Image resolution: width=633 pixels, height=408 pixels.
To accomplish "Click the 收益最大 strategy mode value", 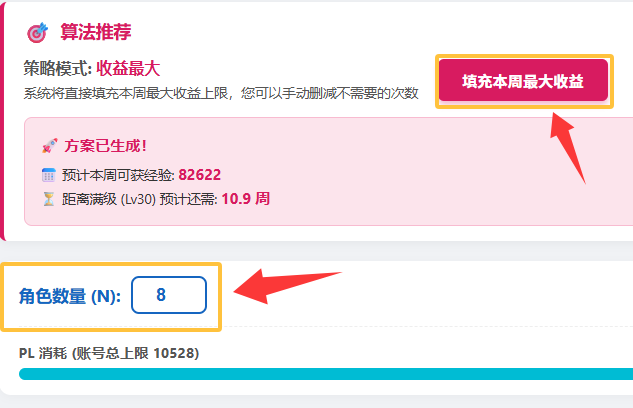I will tap(128, 69).
